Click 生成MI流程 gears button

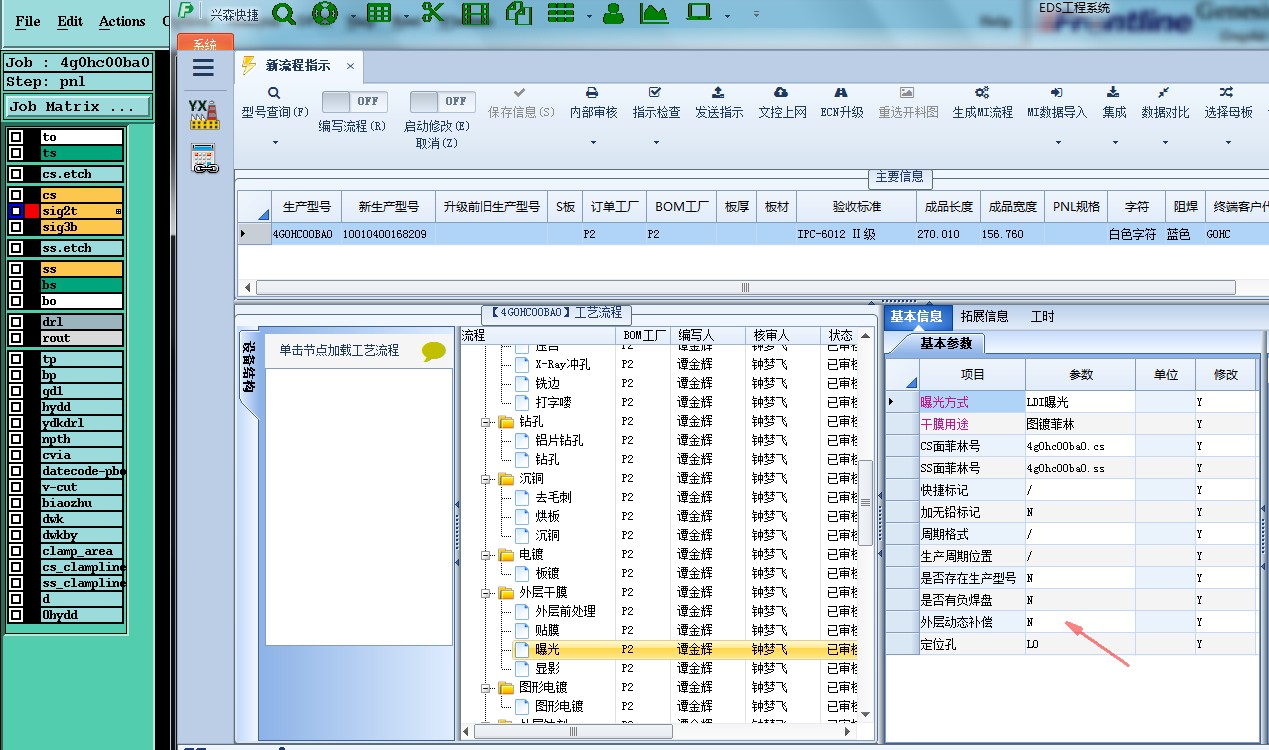tap(982, 102)
